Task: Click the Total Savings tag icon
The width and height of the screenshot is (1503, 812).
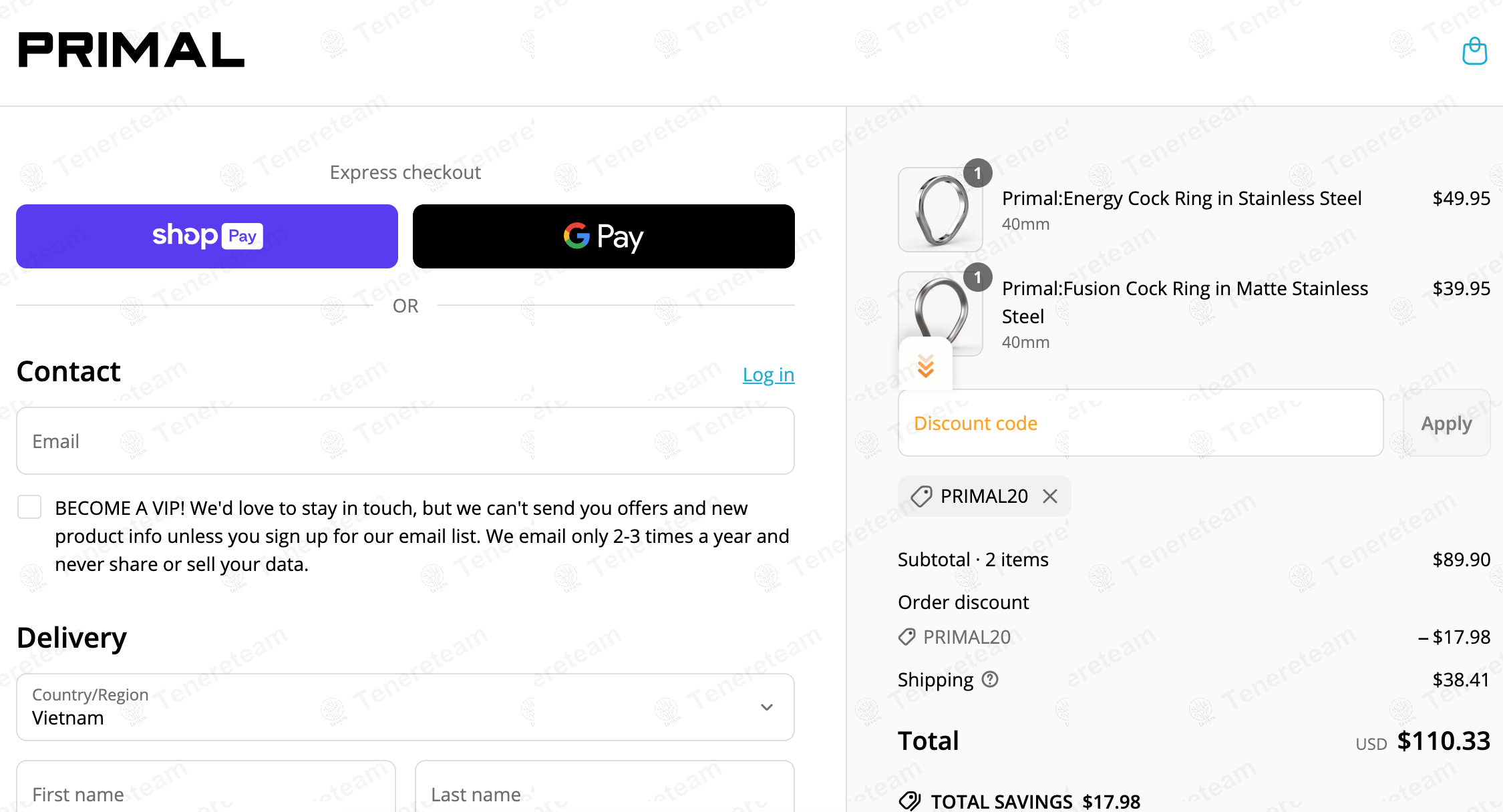Action: [x=910, y=801]
